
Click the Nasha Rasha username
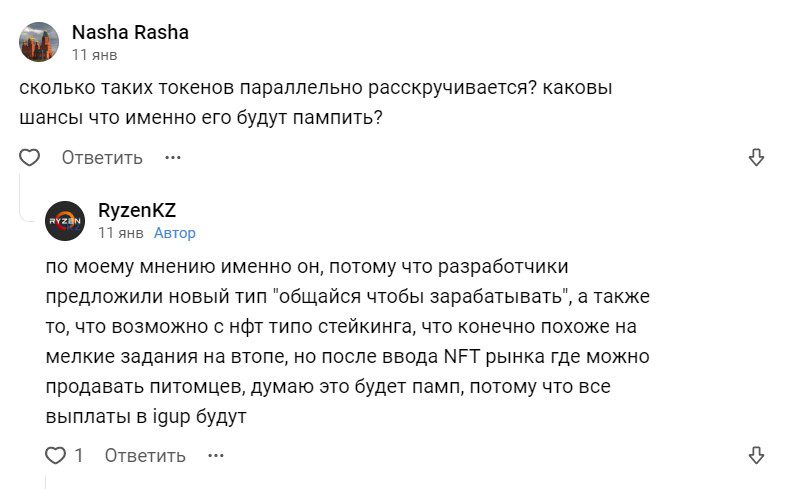130,32
